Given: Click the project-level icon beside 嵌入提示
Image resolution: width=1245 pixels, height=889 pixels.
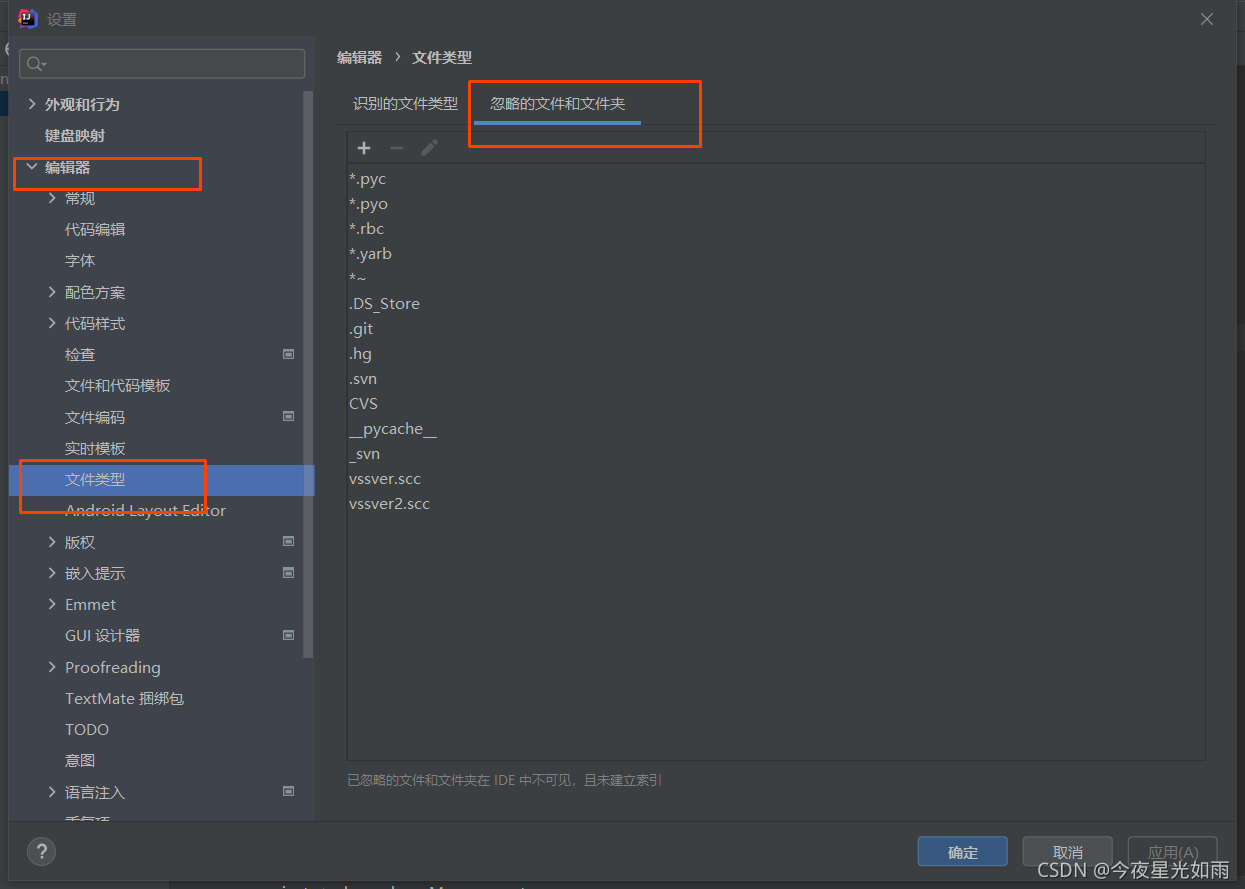Looking at the screenshot, I should click(288, 573).
